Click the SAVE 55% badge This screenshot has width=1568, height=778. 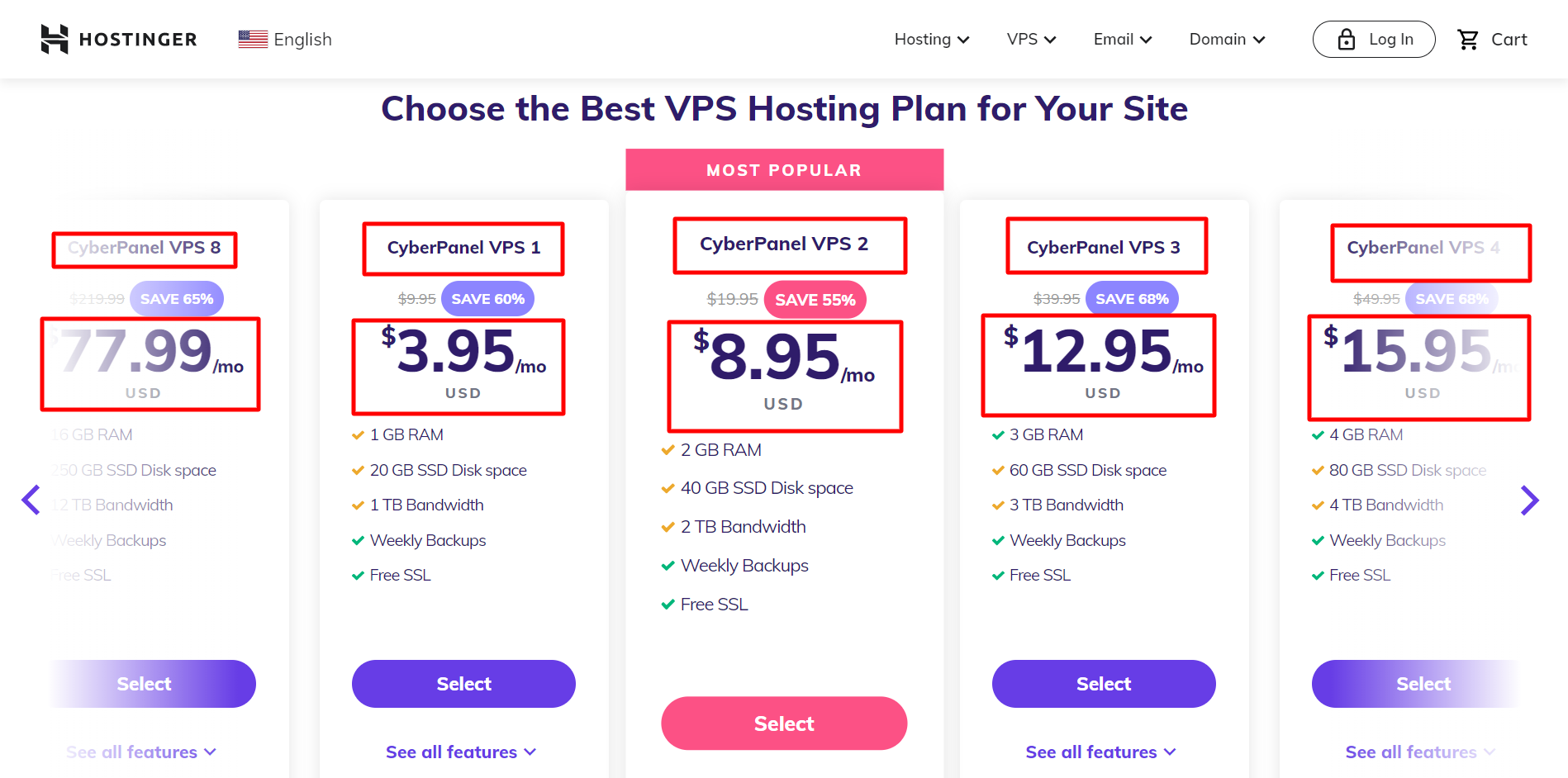point(815,300)
